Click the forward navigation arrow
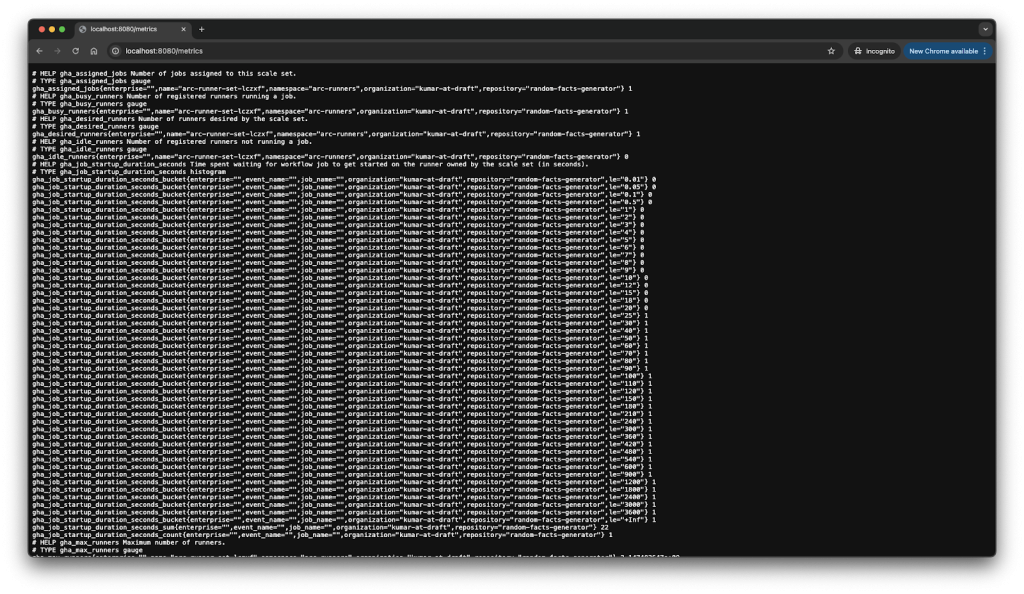The image size is (1024, 594). tap(57, 50)
